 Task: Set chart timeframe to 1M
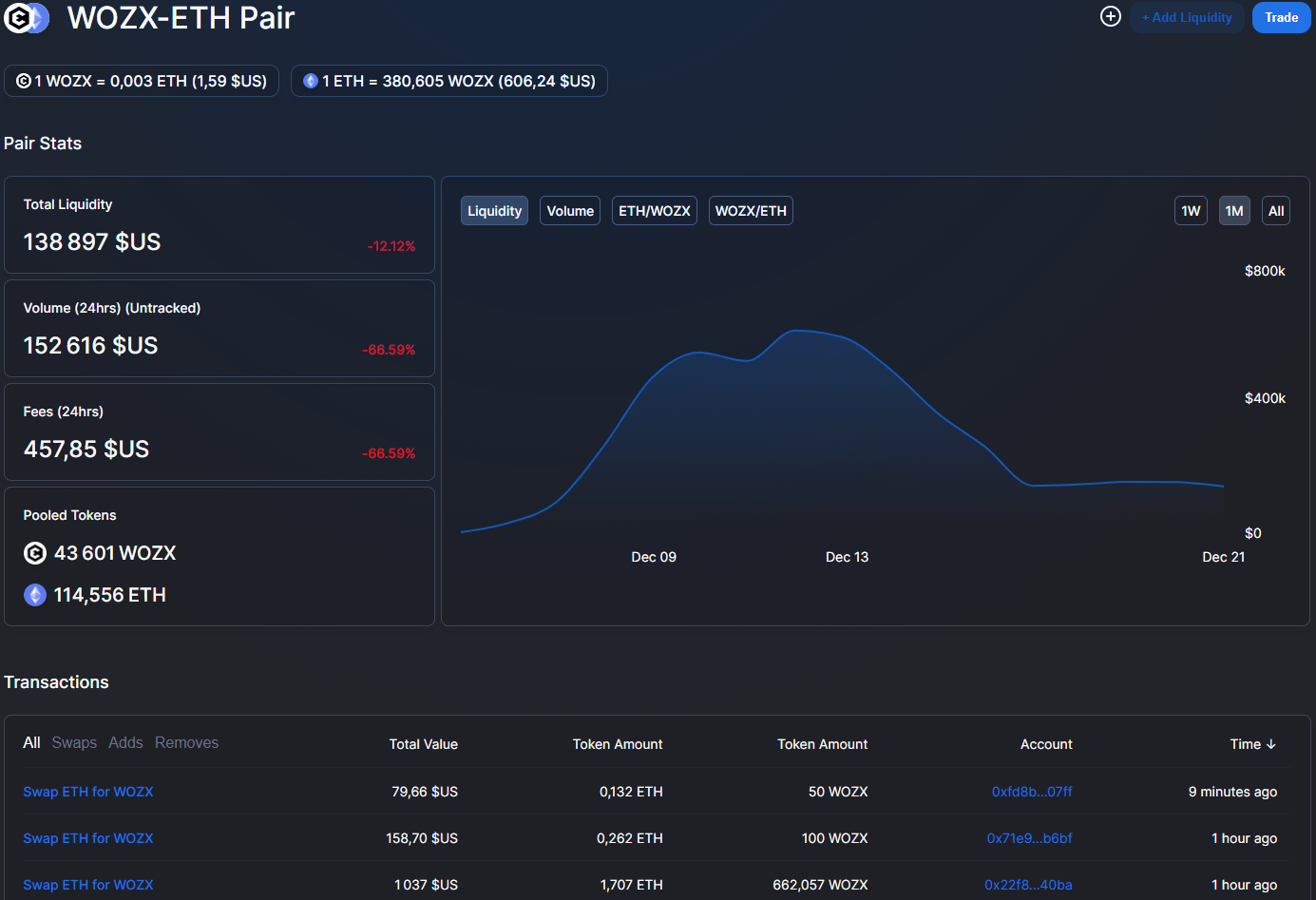click(1234, 211)
